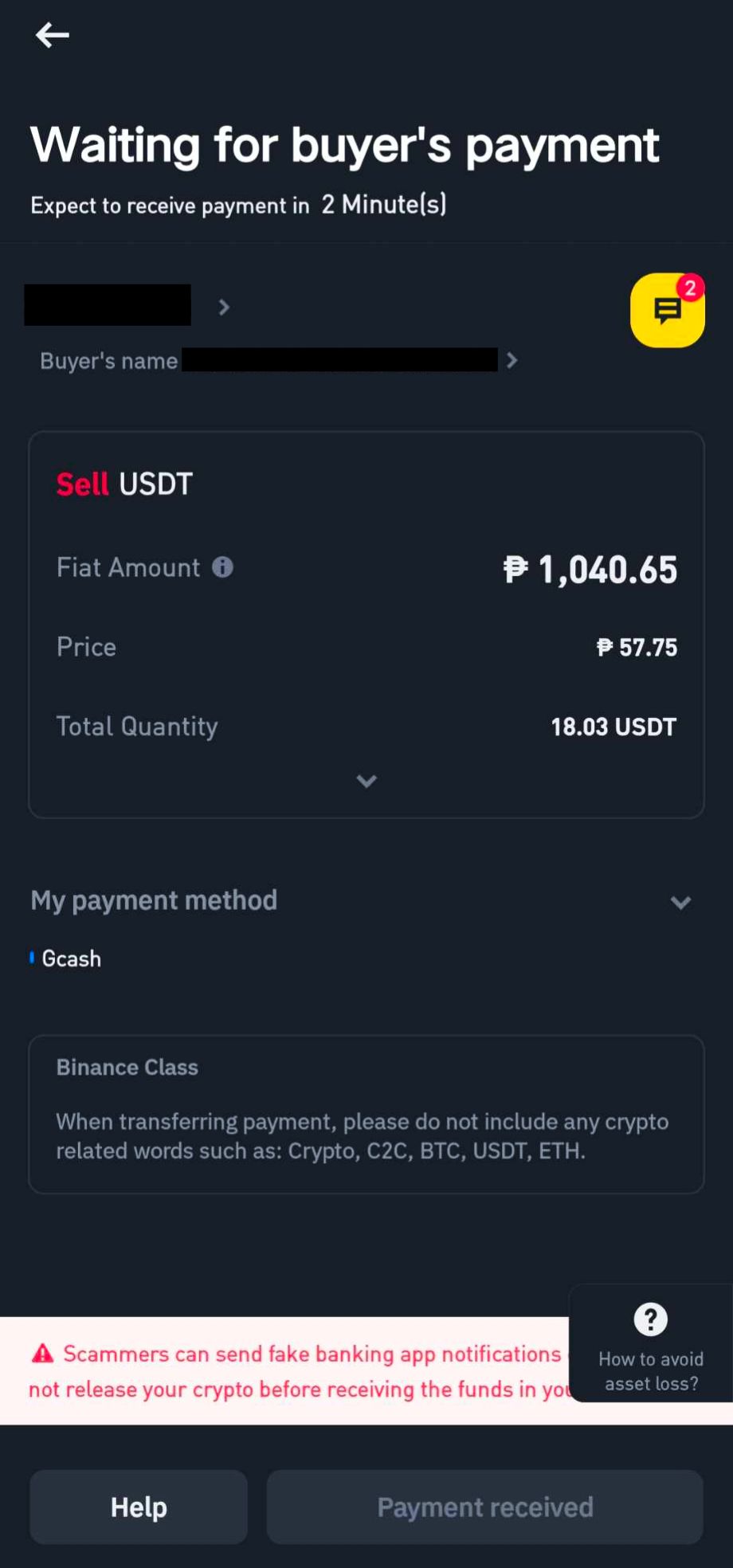
Task: Tap the red scam warning triangle
Action: (42, 1354)
